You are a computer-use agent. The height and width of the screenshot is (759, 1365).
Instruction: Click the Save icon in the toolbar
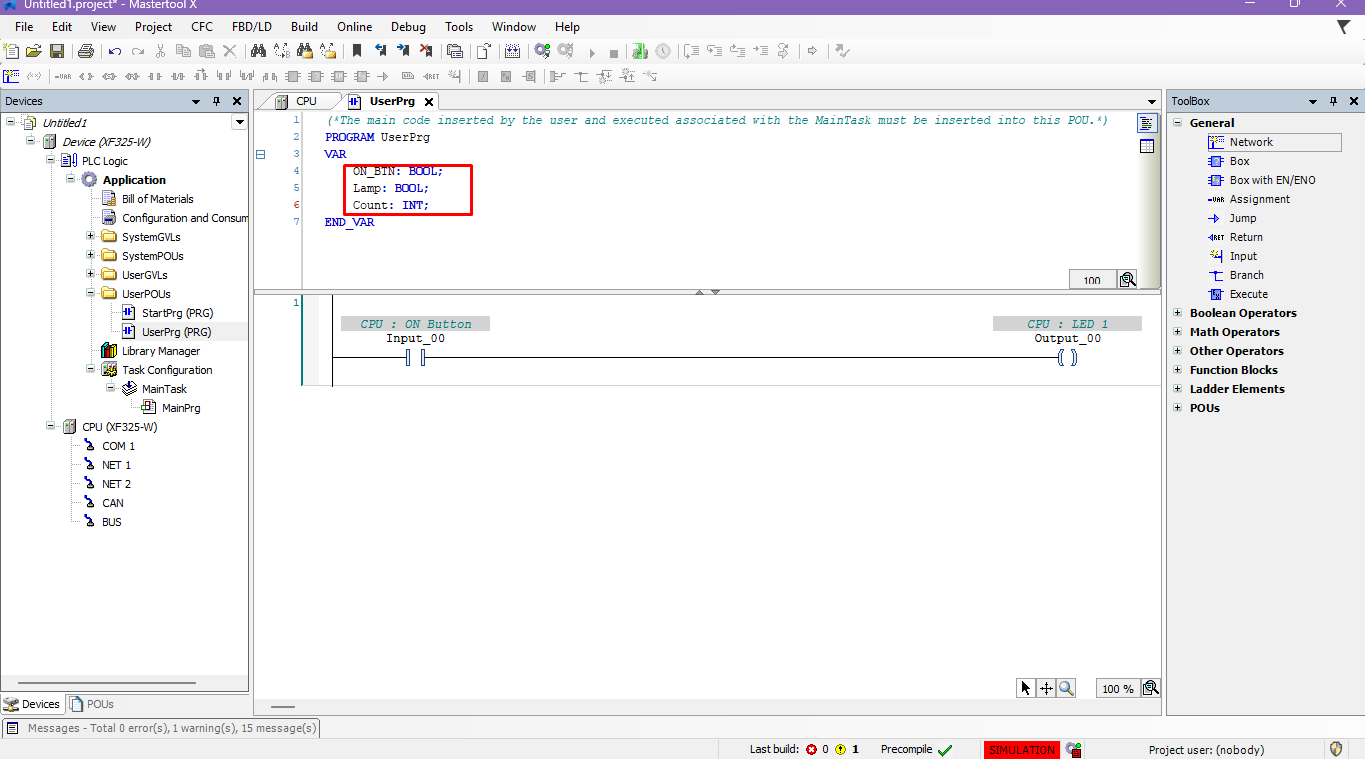[x=57, y=51]
